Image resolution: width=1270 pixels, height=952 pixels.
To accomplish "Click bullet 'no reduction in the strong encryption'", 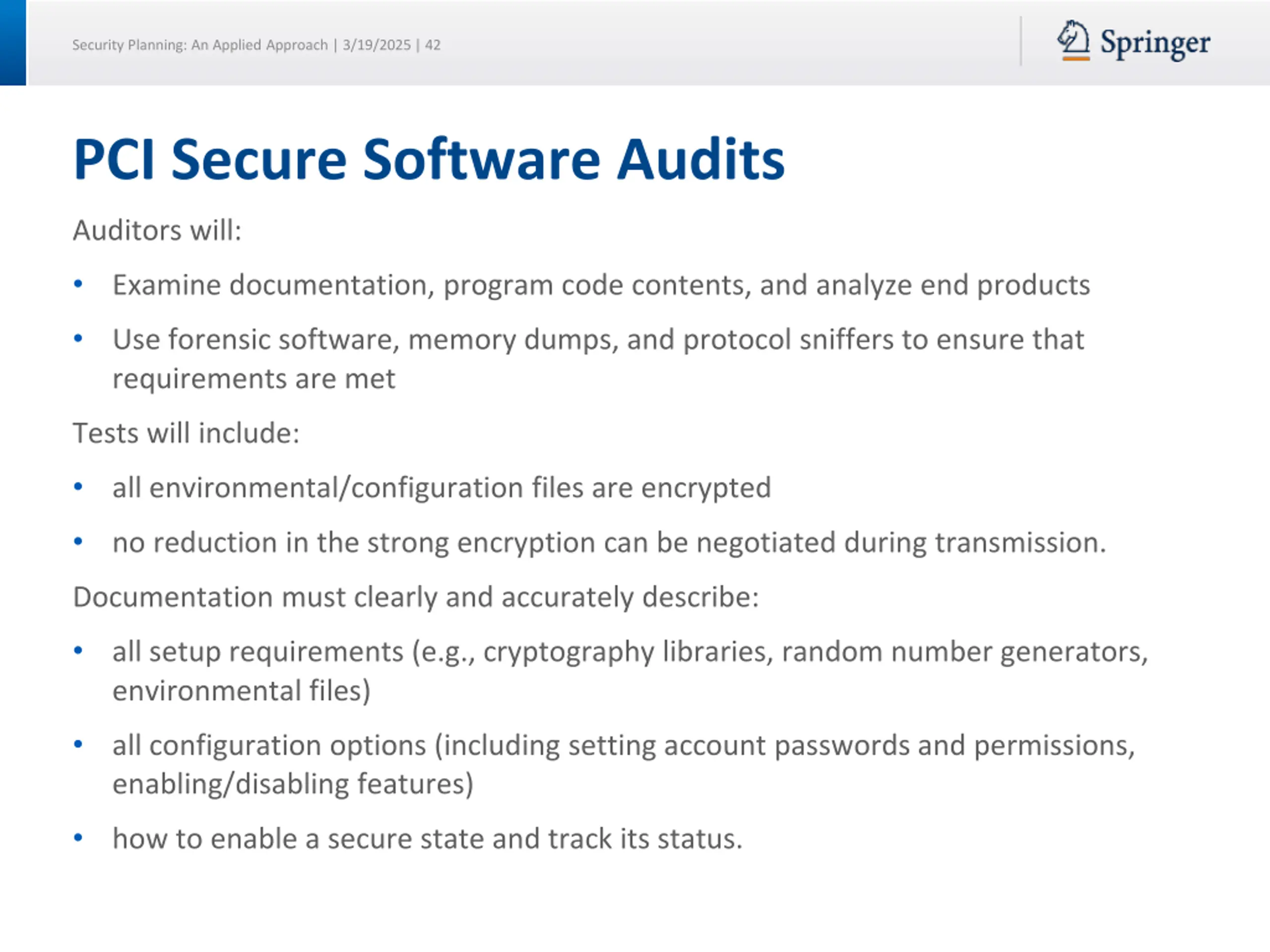I will click(x=609, y=542).
